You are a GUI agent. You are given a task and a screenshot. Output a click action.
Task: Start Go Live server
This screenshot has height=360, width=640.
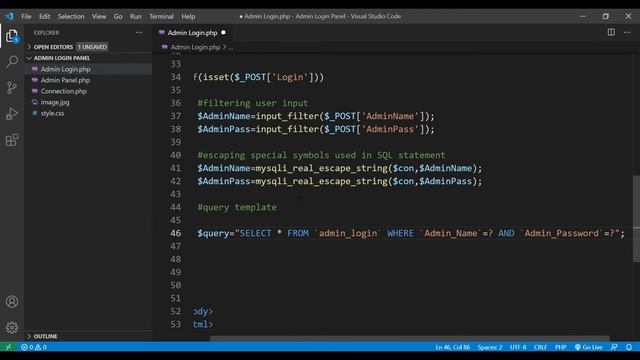click(588, 347)
